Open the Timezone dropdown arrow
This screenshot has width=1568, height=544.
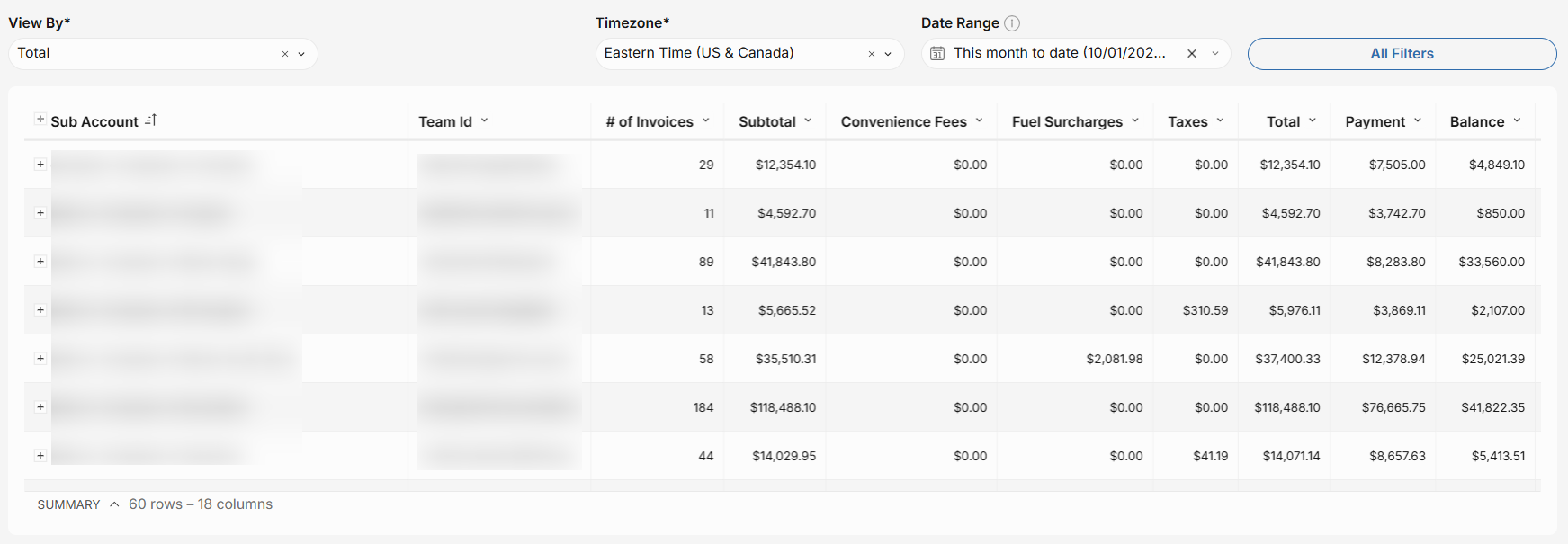(x=888, y=54)
